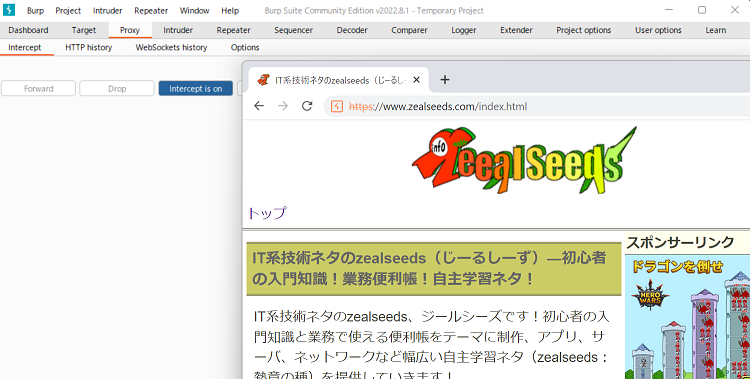Open the Logger tab

point(463,30)
